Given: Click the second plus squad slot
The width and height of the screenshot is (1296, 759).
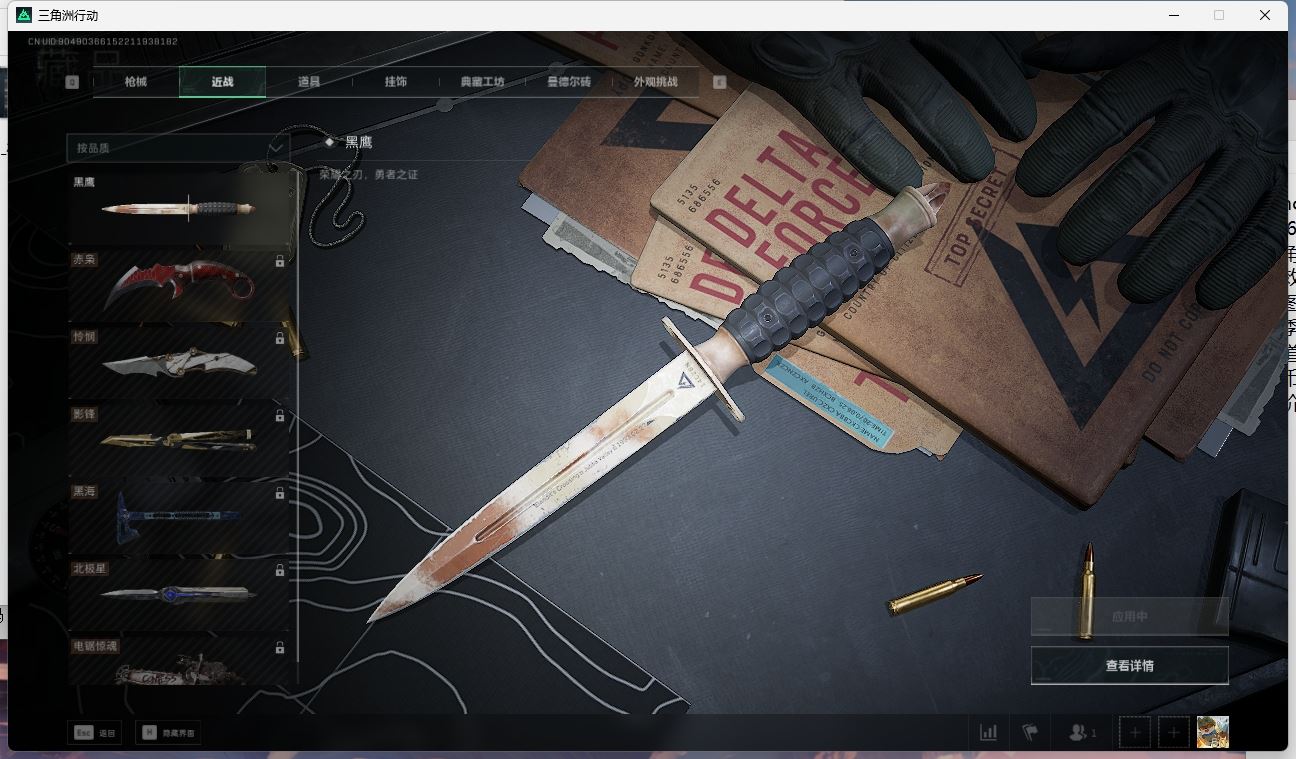Looking at the screenshot, I should click(1174, 733).
